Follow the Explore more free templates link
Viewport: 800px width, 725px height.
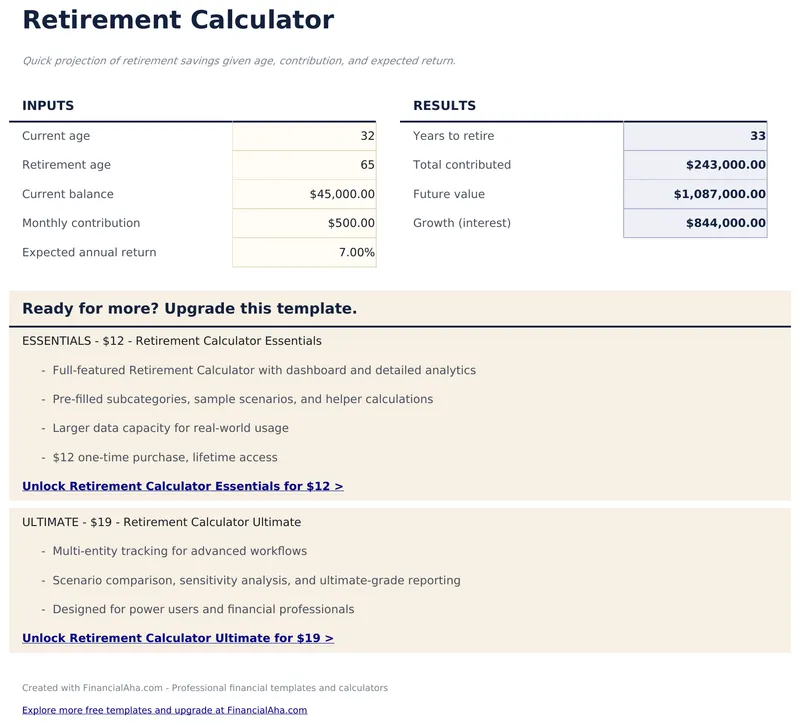pyautogui.click(x=164, y=710)
